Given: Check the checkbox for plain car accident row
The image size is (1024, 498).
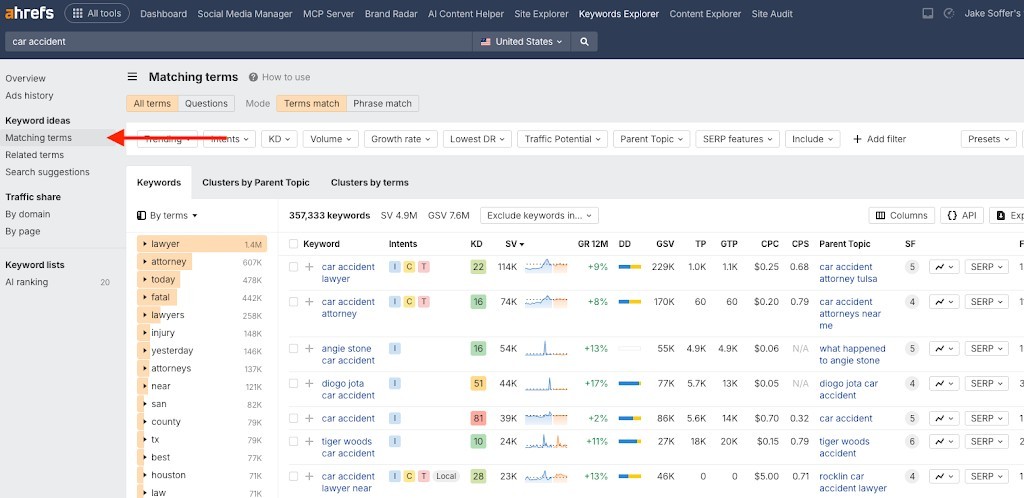Looking at the screenshot, I should coord(293,418).
